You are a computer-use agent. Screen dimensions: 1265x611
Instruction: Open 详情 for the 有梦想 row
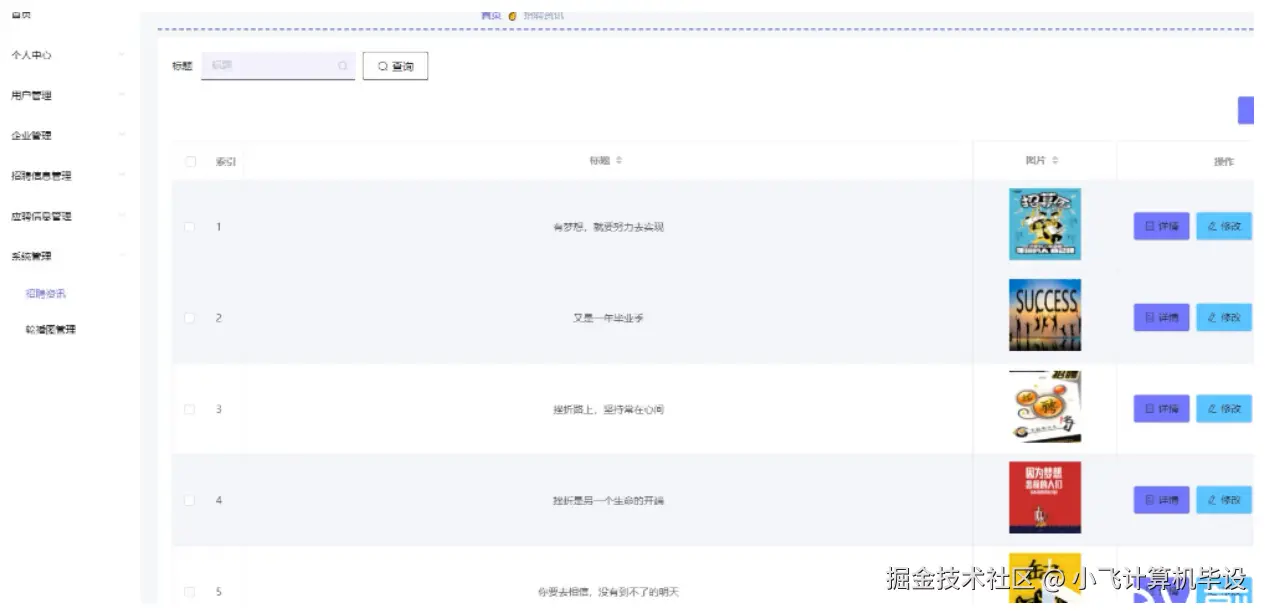pos(1161,226)
